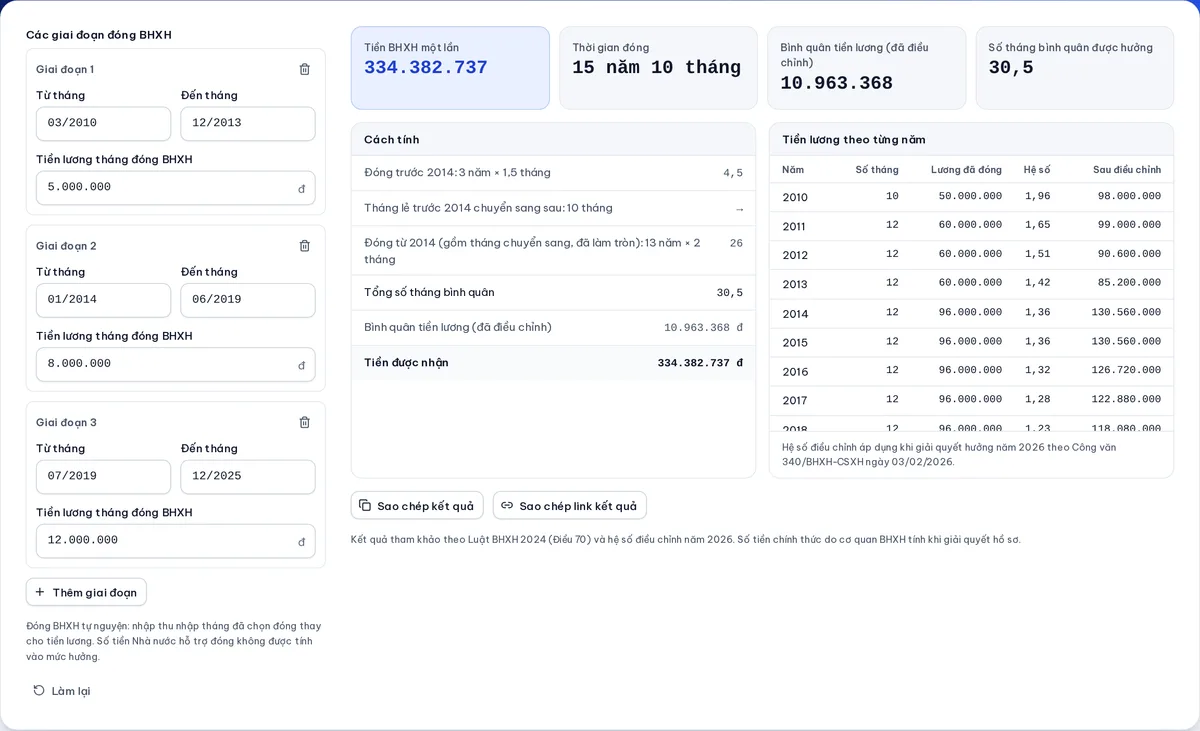Edit Đến tháng field showing 06/2019
Image resolution: width=1200 pixels, height=731 pixels.
pyautogui.click(x=248, y=300)
